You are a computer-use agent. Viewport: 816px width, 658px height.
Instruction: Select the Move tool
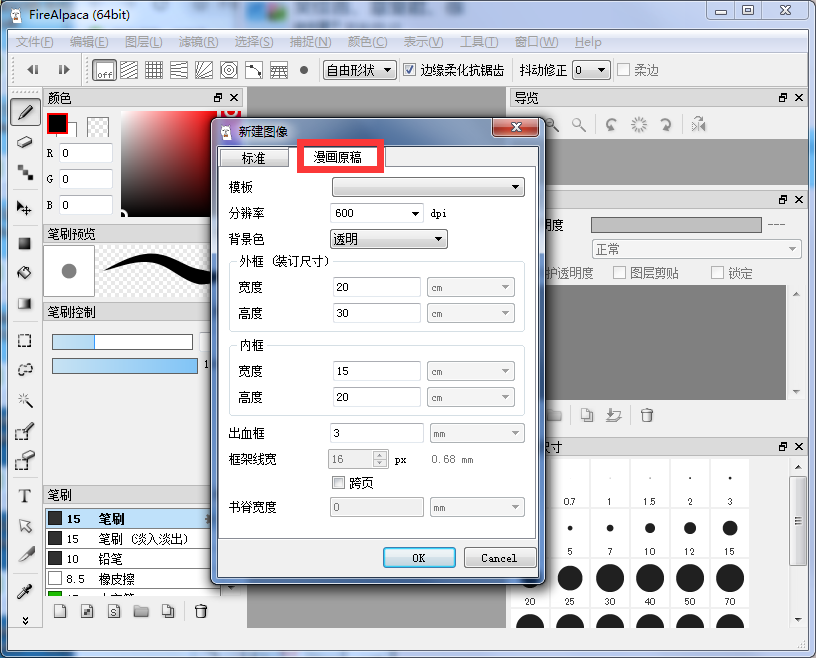point(25,208)
